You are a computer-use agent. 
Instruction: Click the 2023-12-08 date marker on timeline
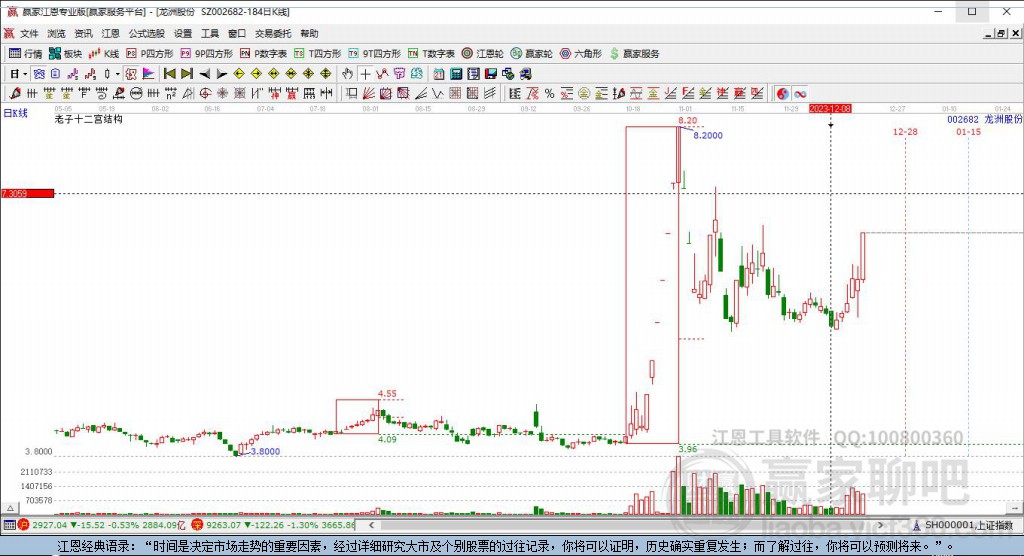(x=829, y=108)
